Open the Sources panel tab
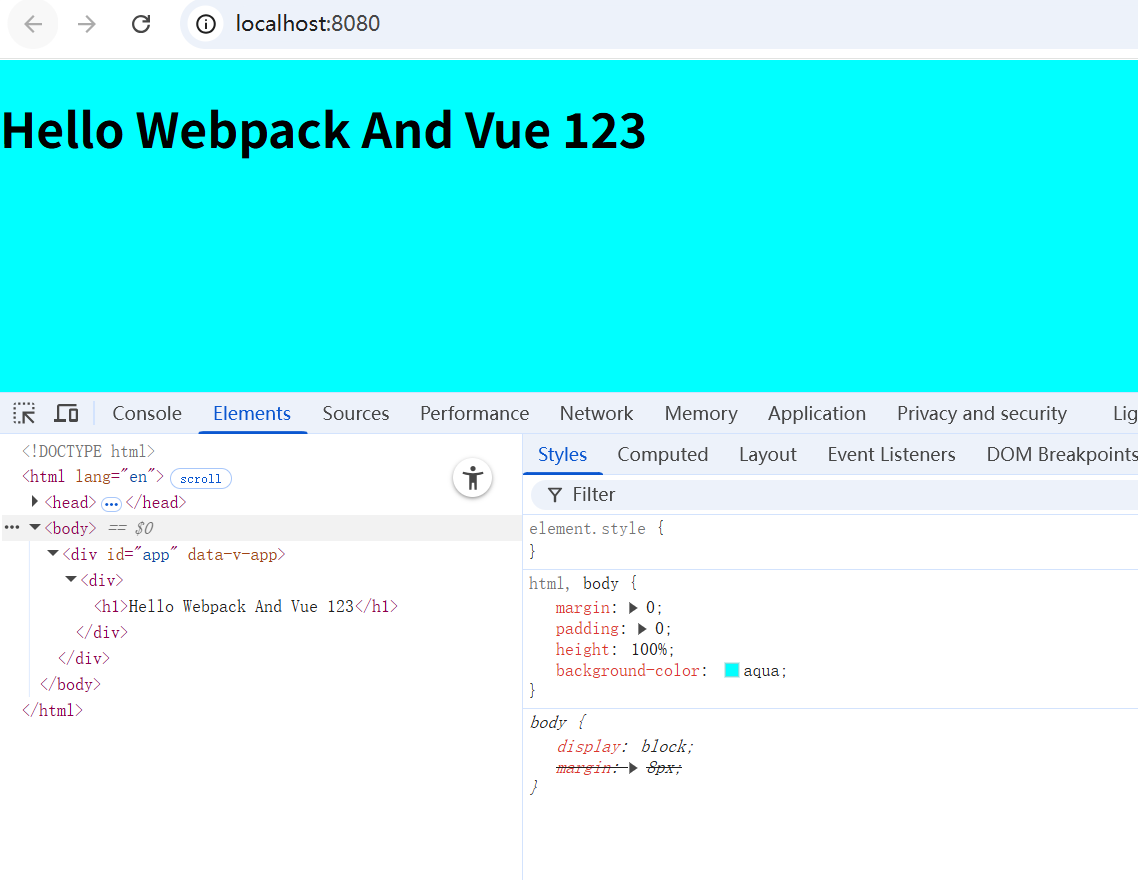This screenshot has height=880, width=1138. tap(356, 414)
